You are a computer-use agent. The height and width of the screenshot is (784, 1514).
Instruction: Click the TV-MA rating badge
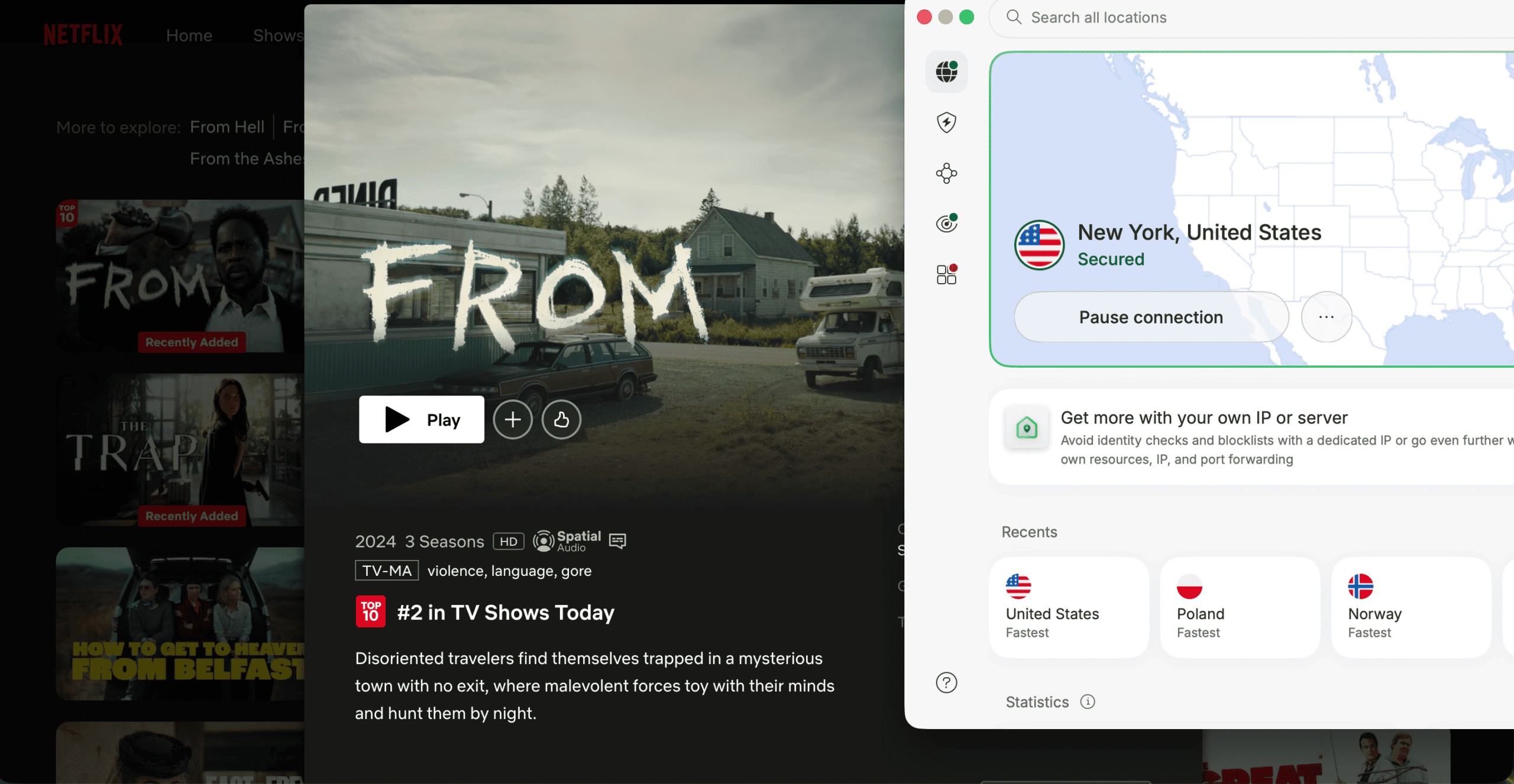click(x=387, y=571)
